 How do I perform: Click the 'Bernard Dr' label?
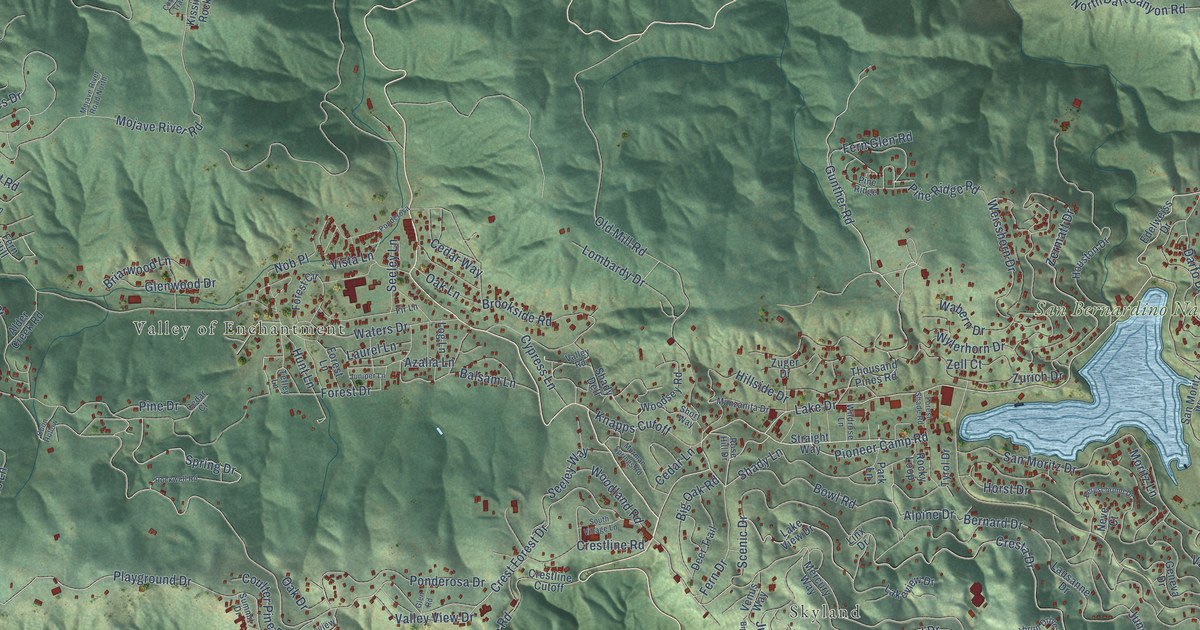coord(993,522)
